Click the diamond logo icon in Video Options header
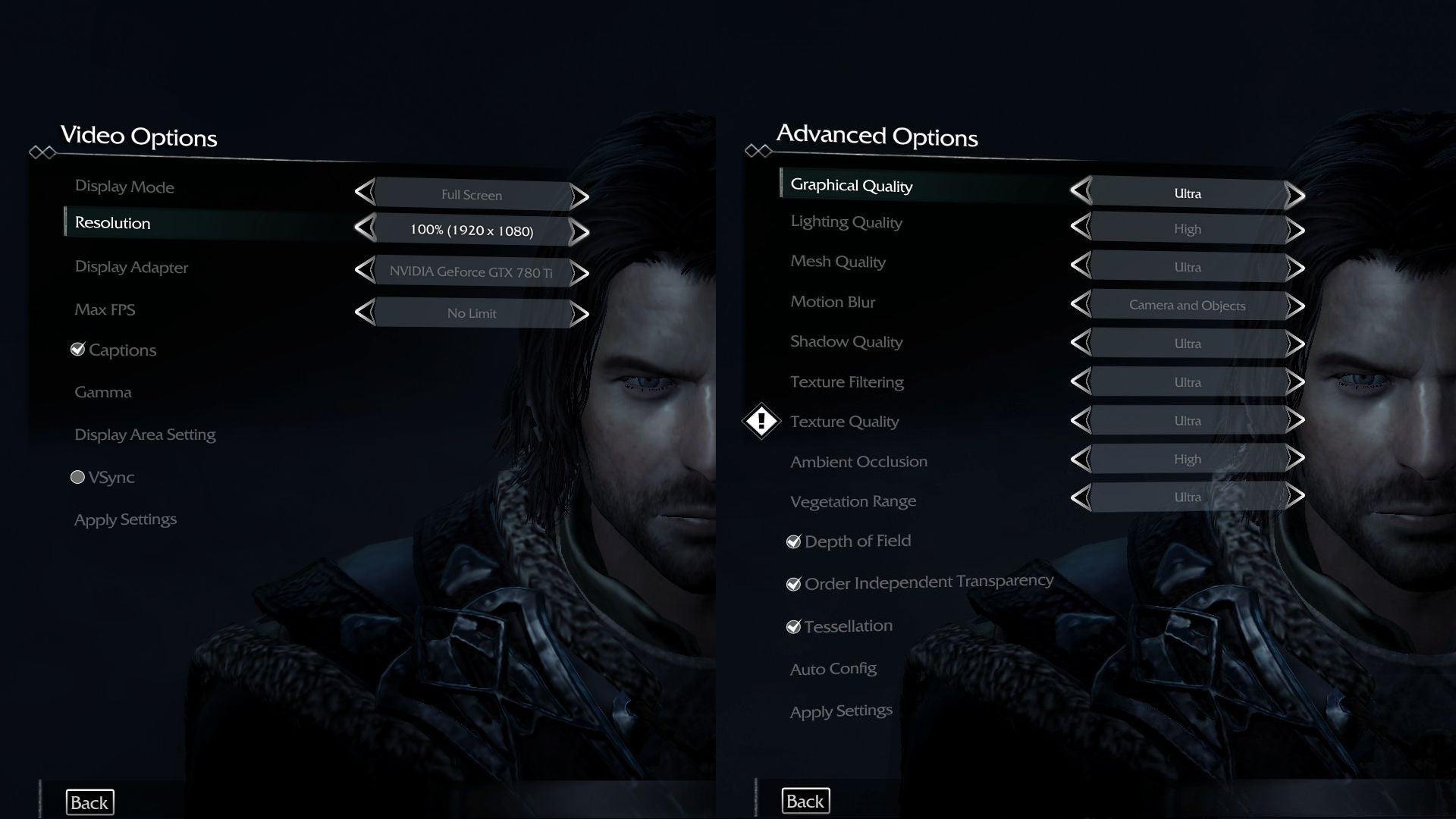Image resolution: width=1456 pixels, height=819 pixels. [x=41, y=152]
